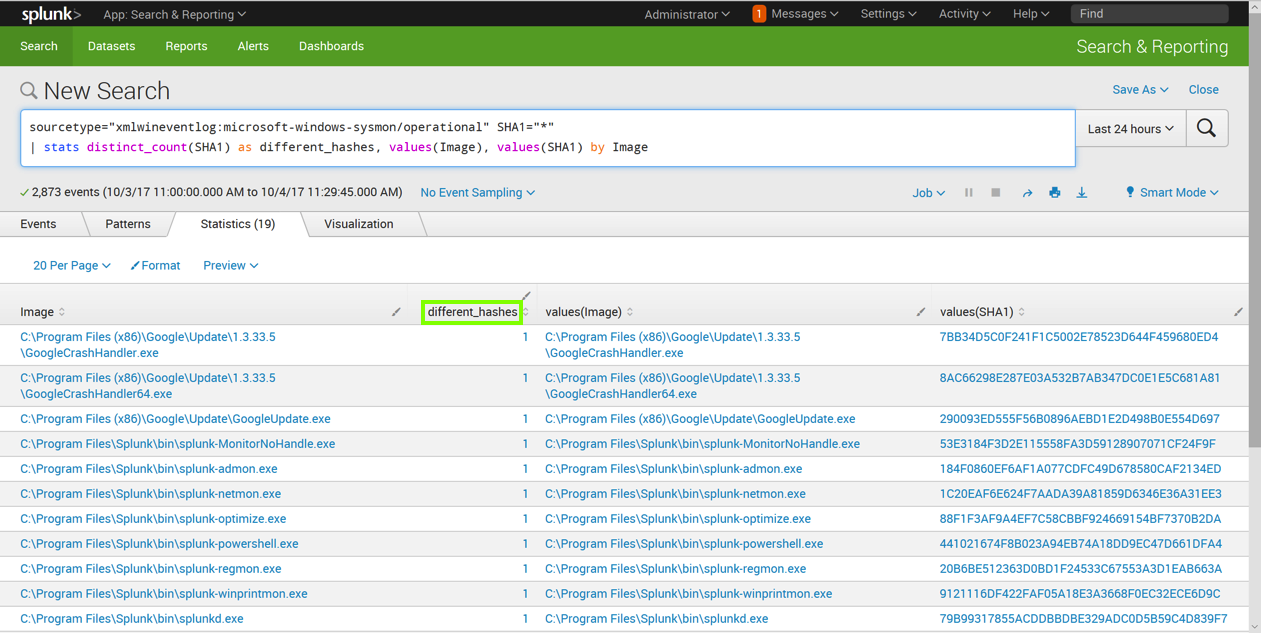Click the magnifier search button
Image resolution: width=1261 pixels, height=633 pixels.
(x=1206, y=129)
